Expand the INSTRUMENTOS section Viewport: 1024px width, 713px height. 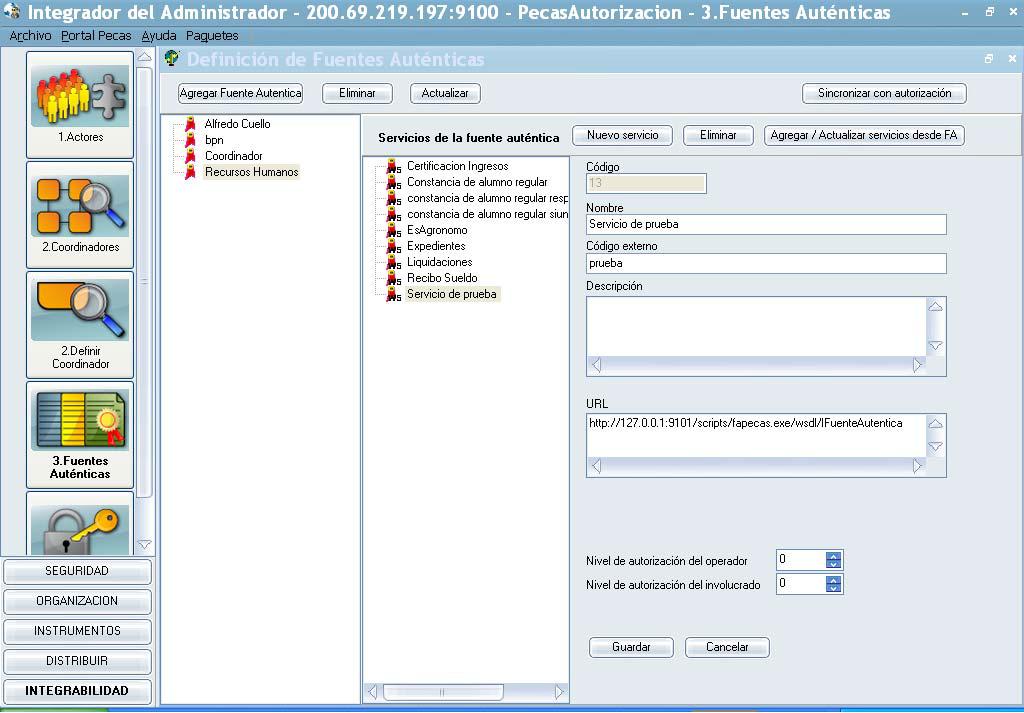(x=77, y=631)
